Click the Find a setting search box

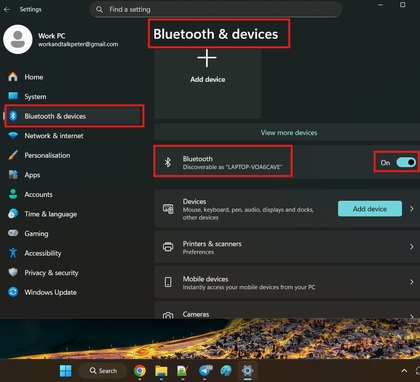click(x=215, y=9)
